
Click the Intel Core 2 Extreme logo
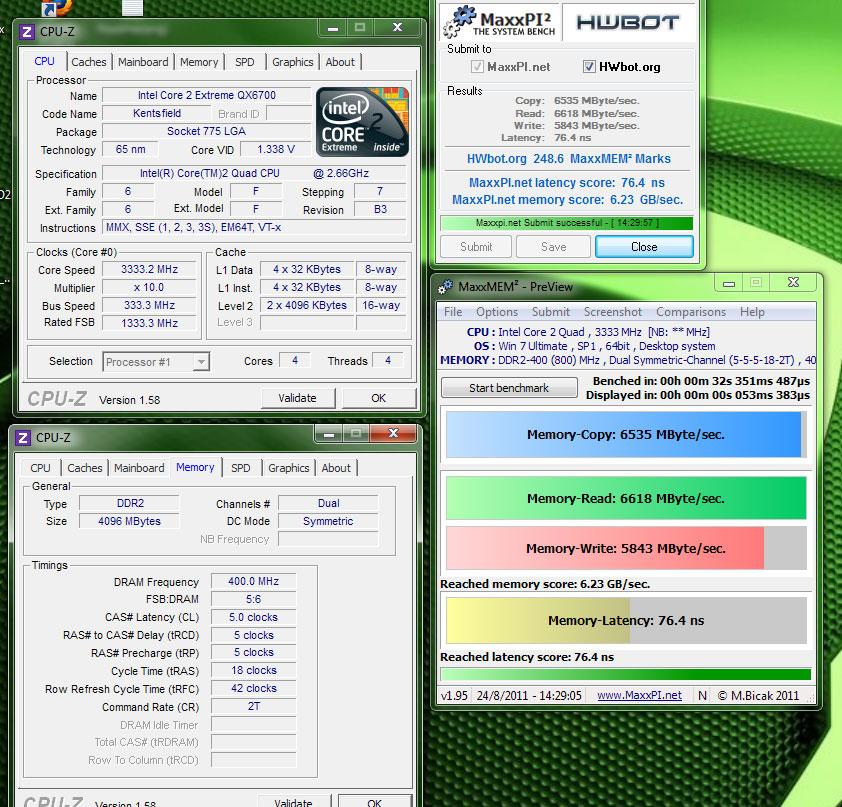(362, 122)
